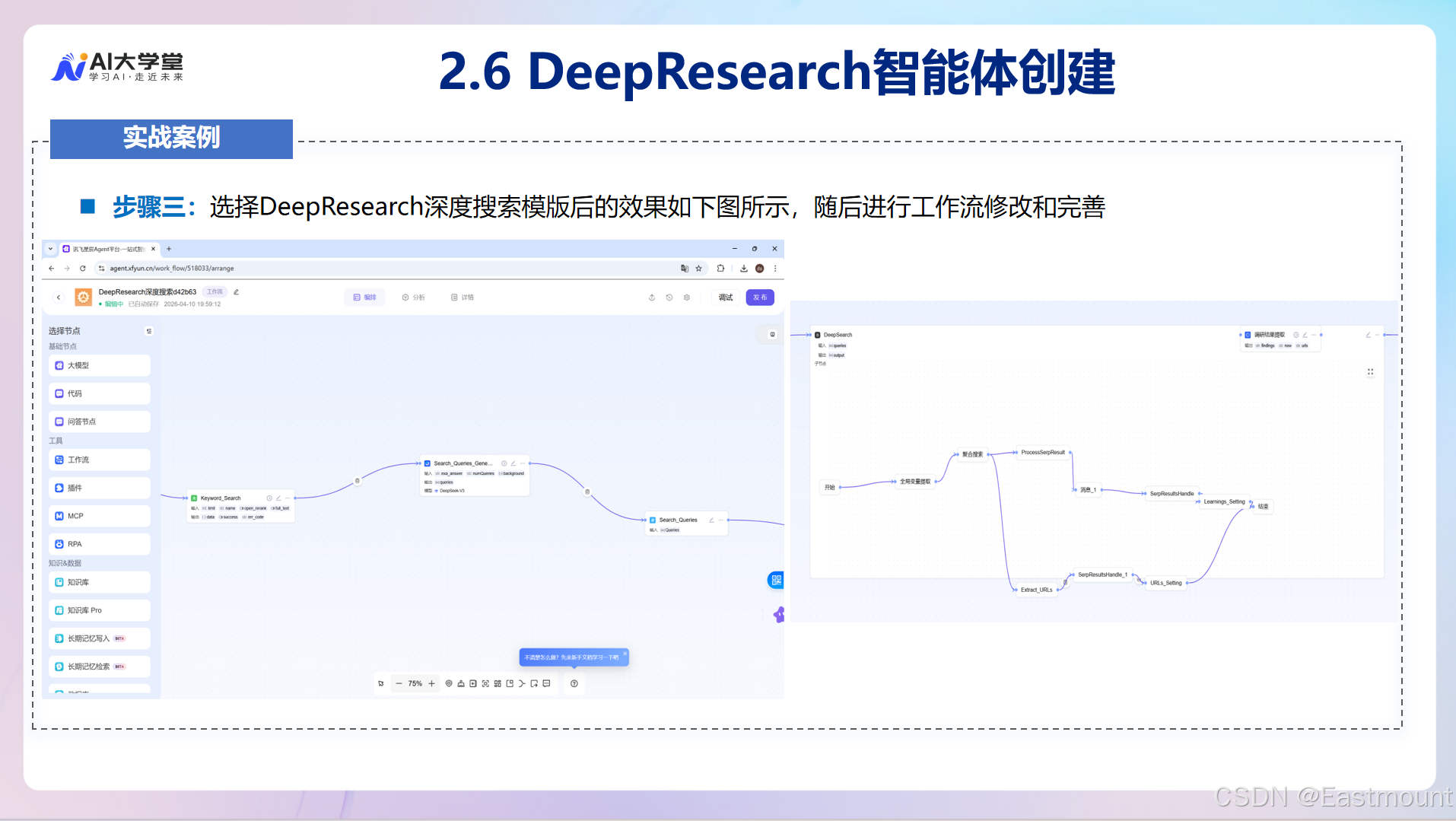Select the 插件 tool node
Viewport: 1456px width, 821px height.
100,488
